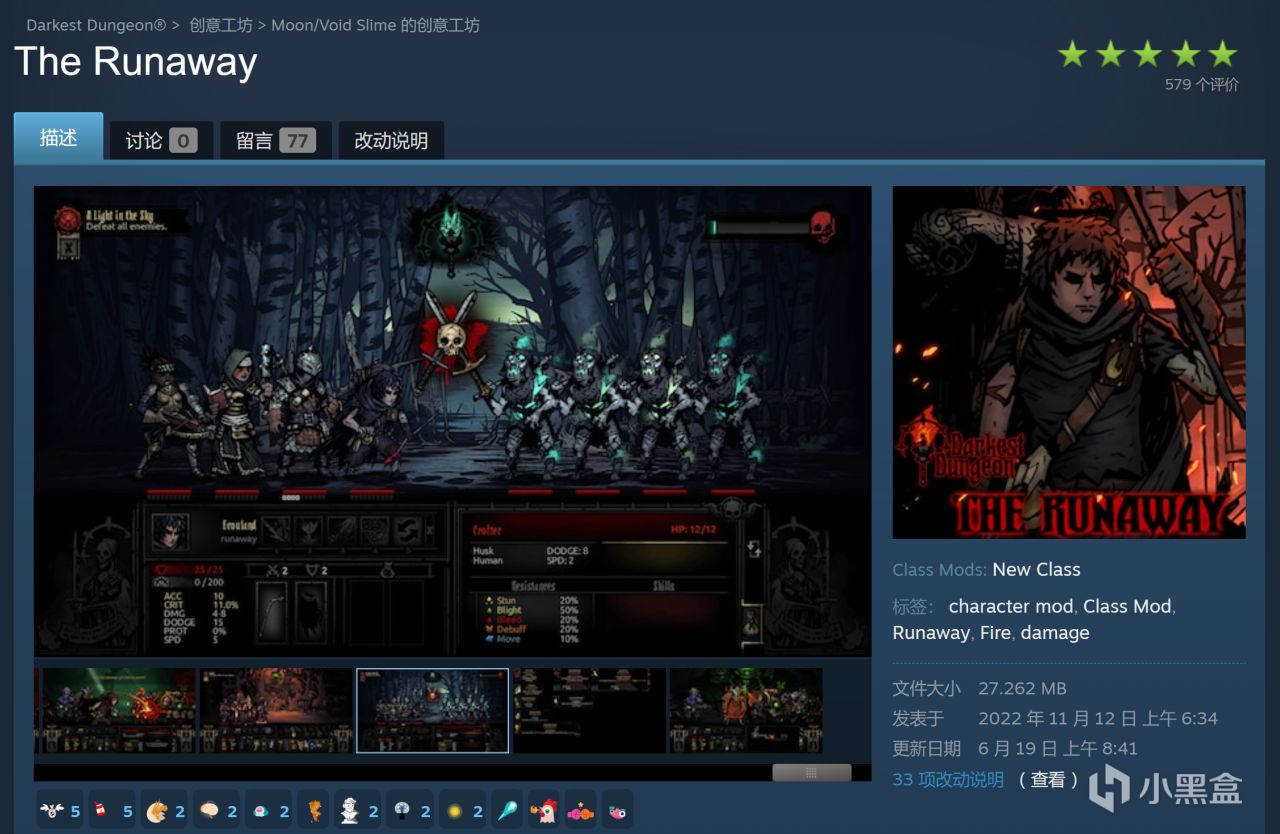Open the 讨论 tab

point(161,141)
